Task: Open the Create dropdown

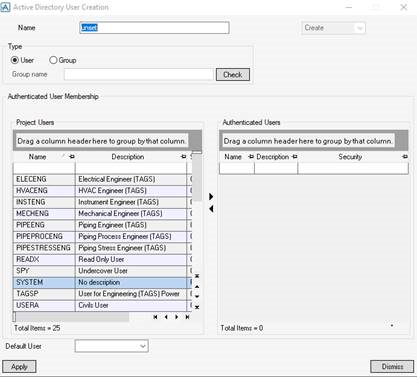Action: (x=333, y=28)
